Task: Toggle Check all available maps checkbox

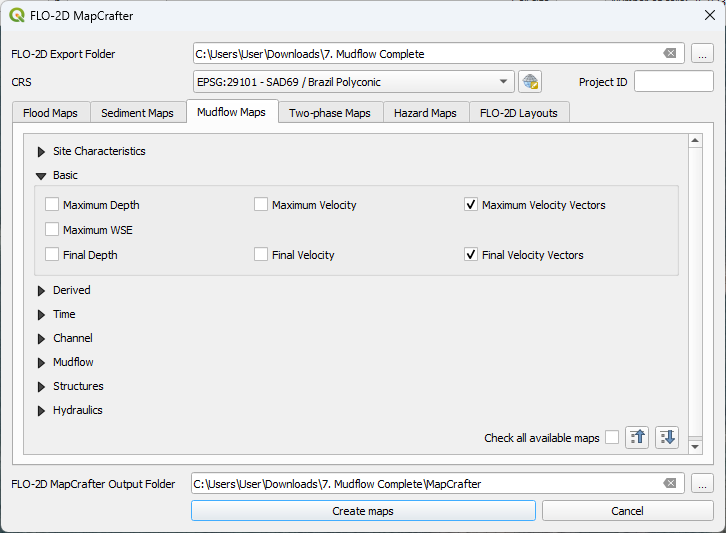Action: point(612,438)
